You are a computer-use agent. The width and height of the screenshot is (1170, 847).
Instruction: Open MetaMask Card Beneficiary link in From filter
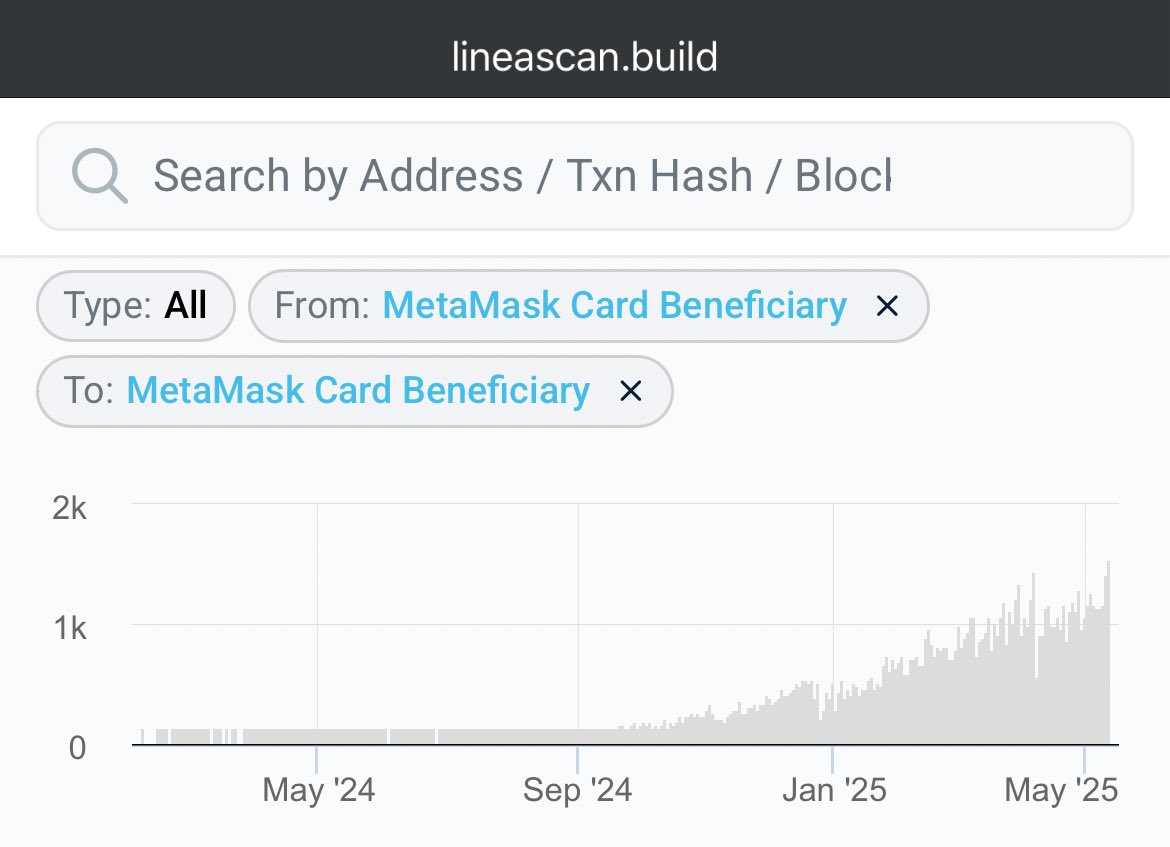click(615, 306)
